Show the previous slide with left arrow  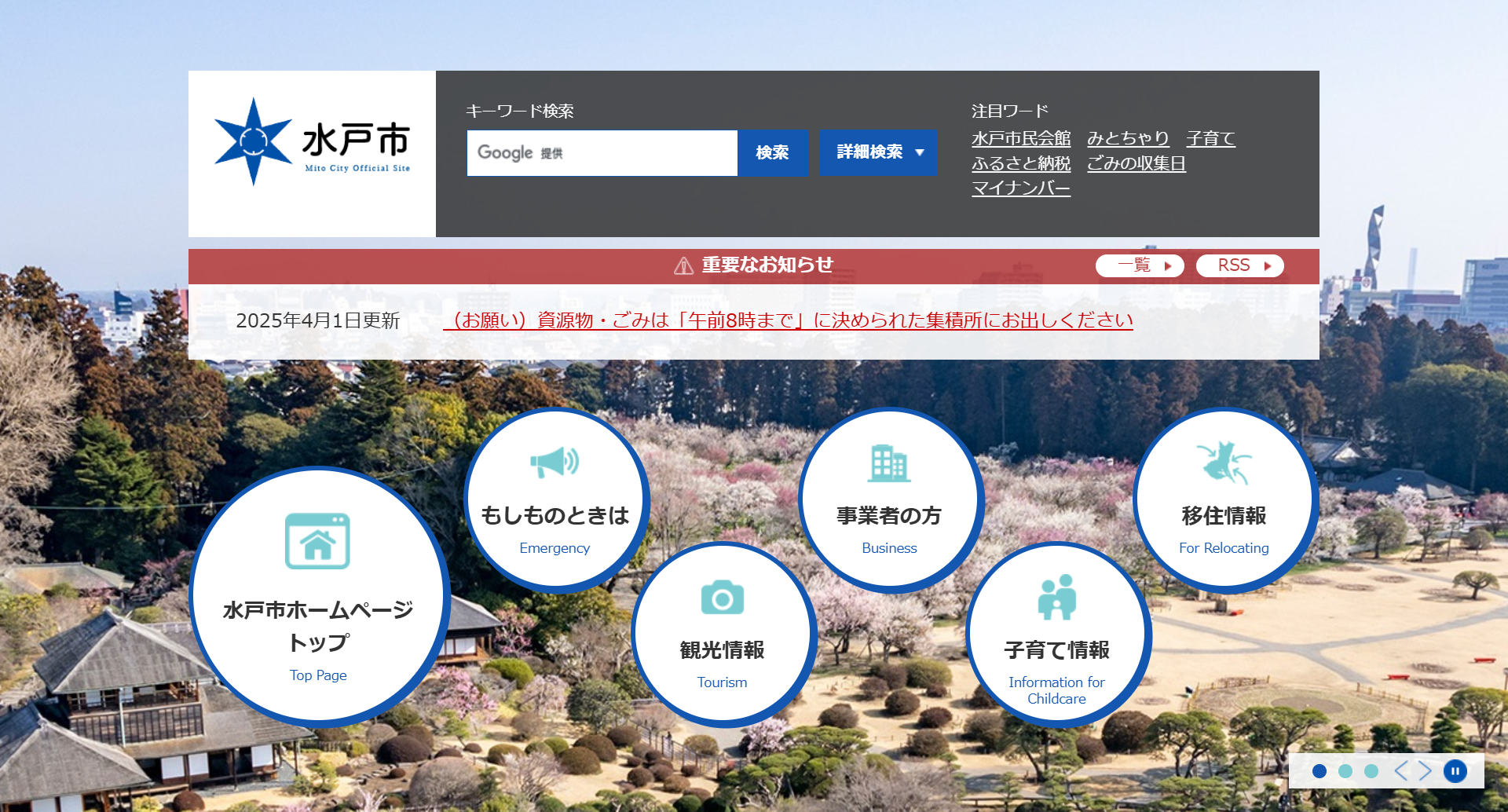1400,771
